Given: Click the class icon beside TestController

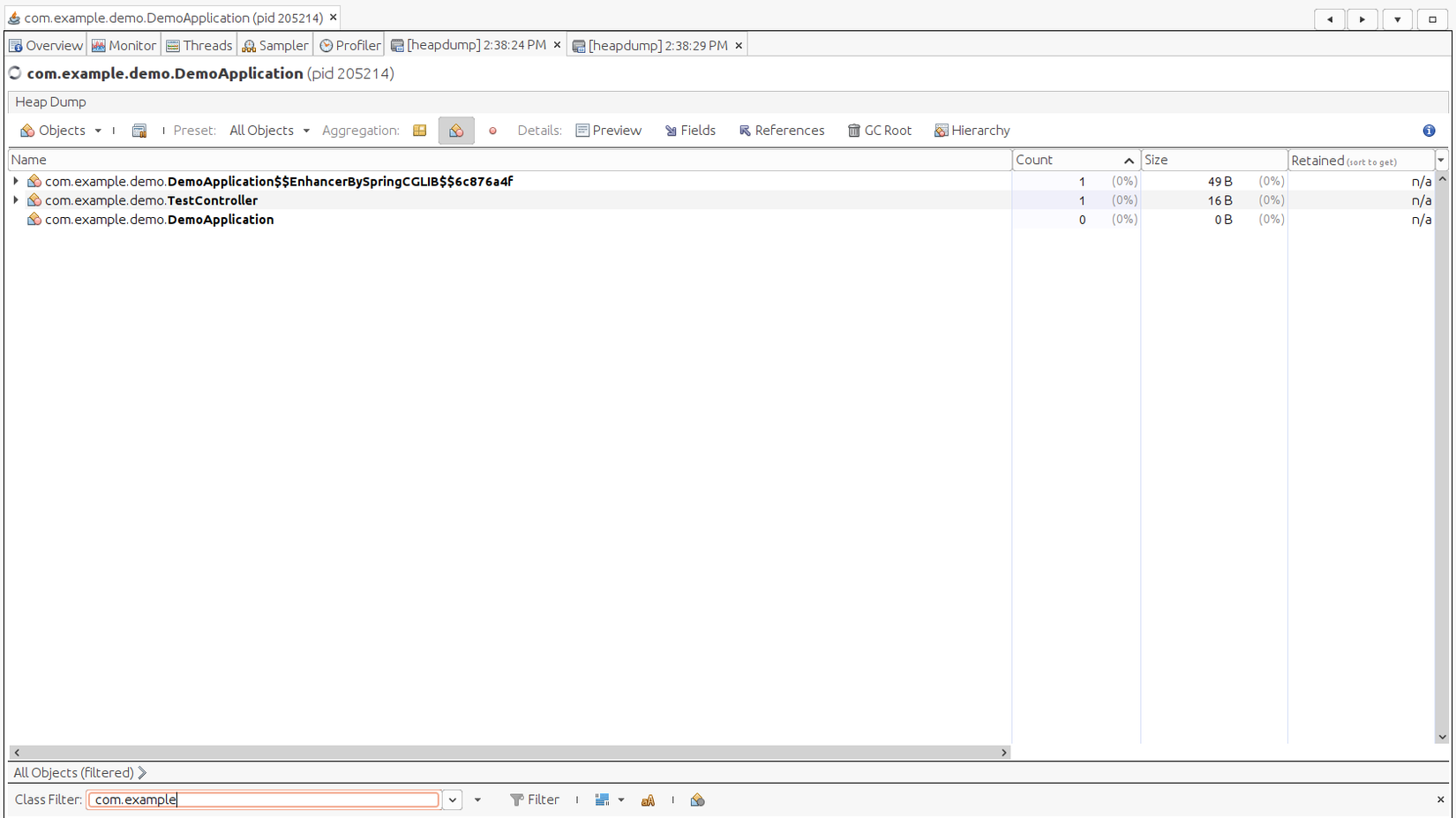Looking at the screenshot, I should point(34,200).
